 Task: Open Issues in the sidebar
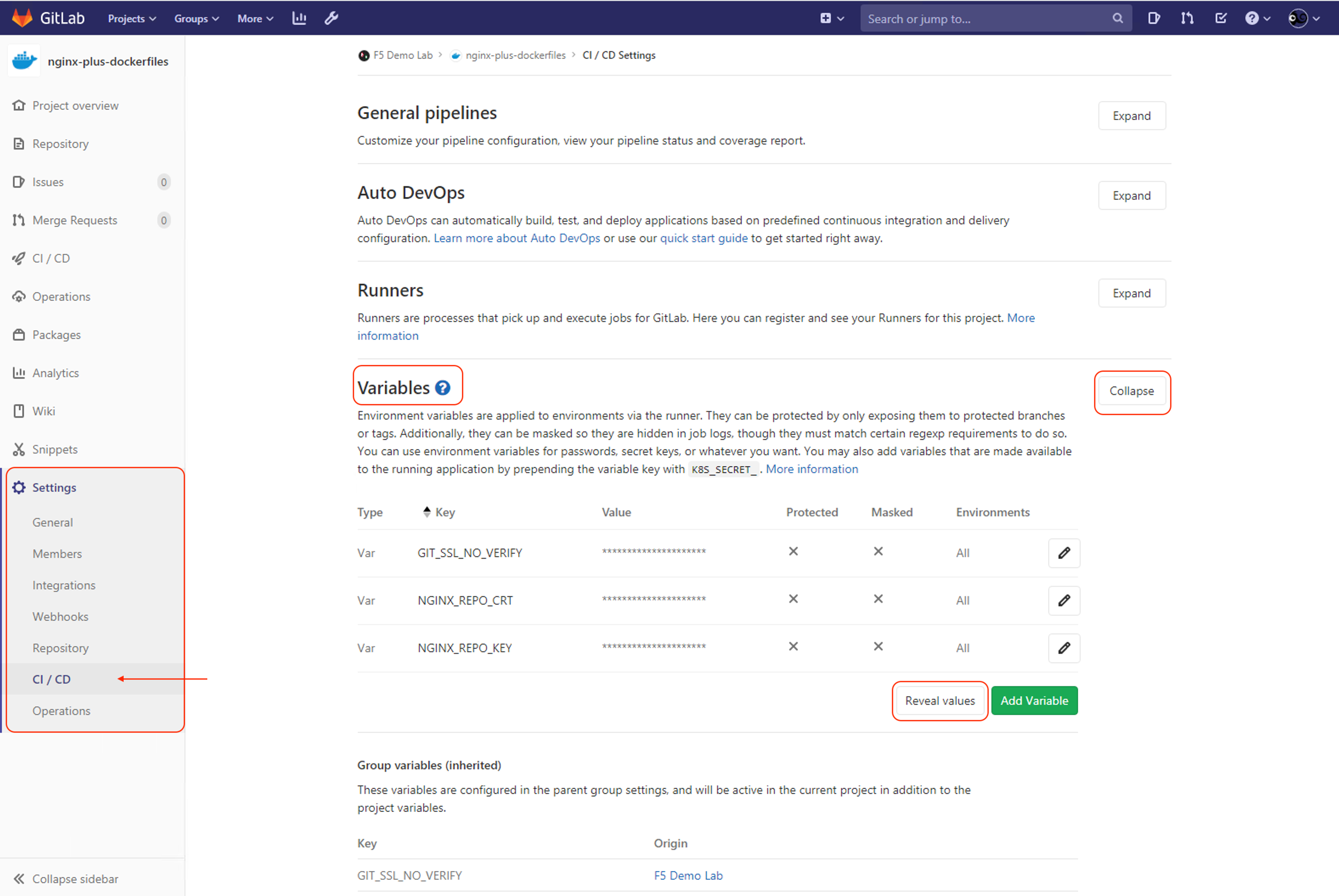[x=48, y=182]
